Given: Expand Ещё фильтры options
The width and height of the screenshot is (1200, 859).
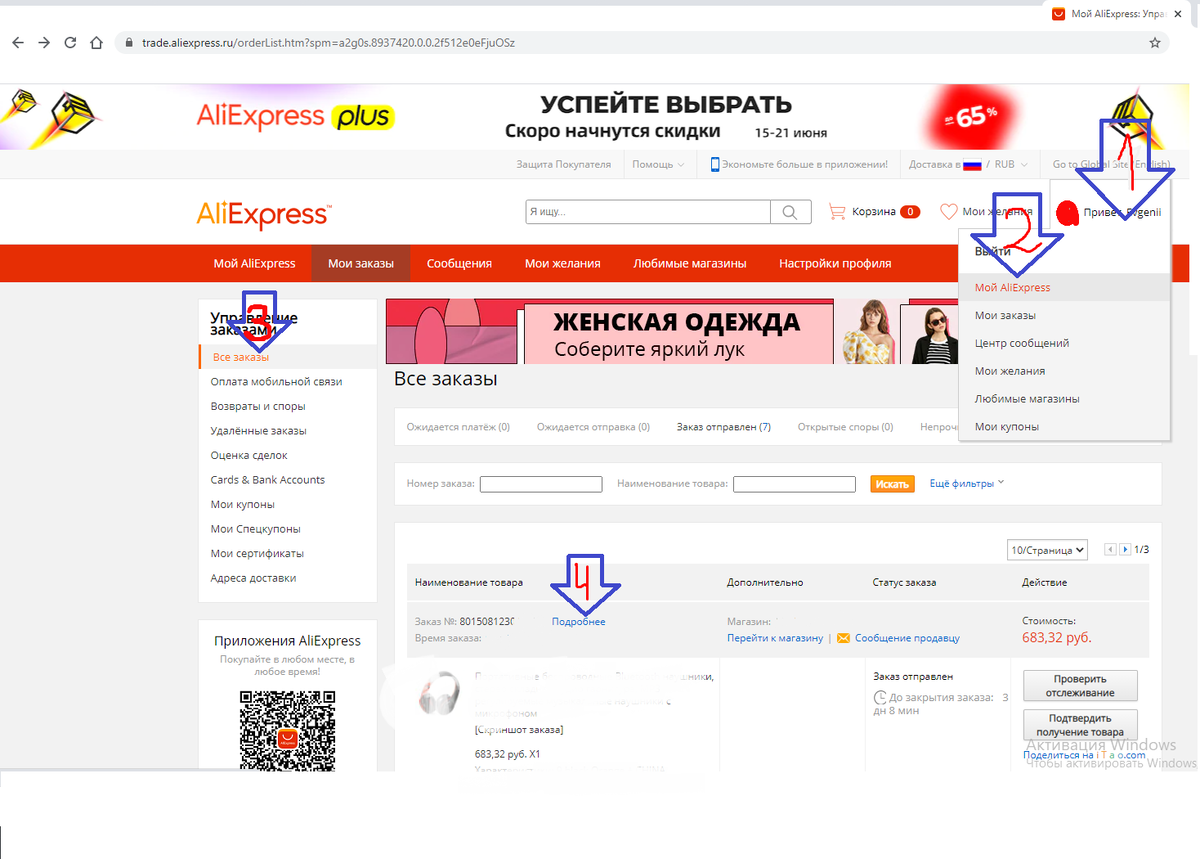Looking at the screenshot, I should [966, 483].
